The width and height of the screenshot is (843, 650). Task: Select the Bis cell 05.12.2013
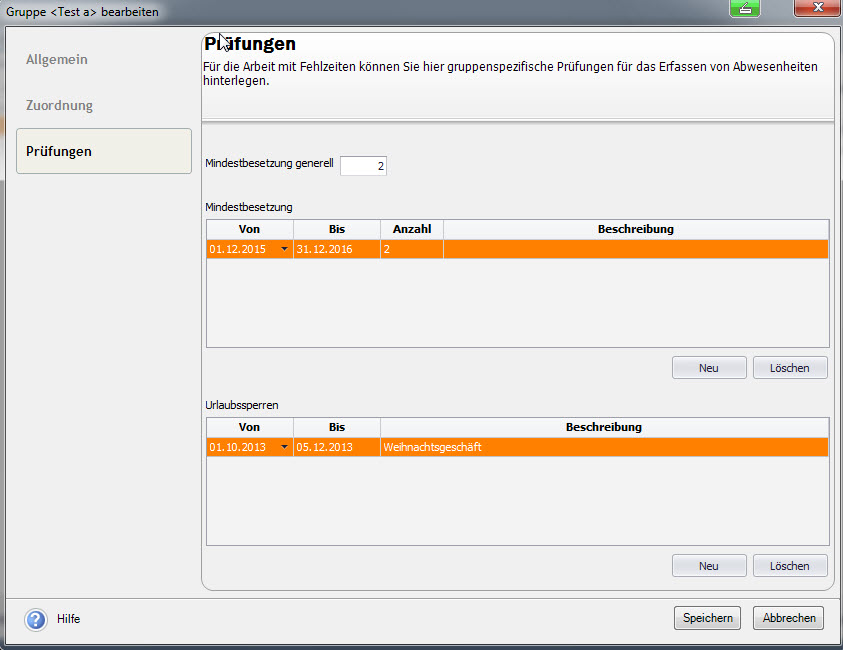336,447
